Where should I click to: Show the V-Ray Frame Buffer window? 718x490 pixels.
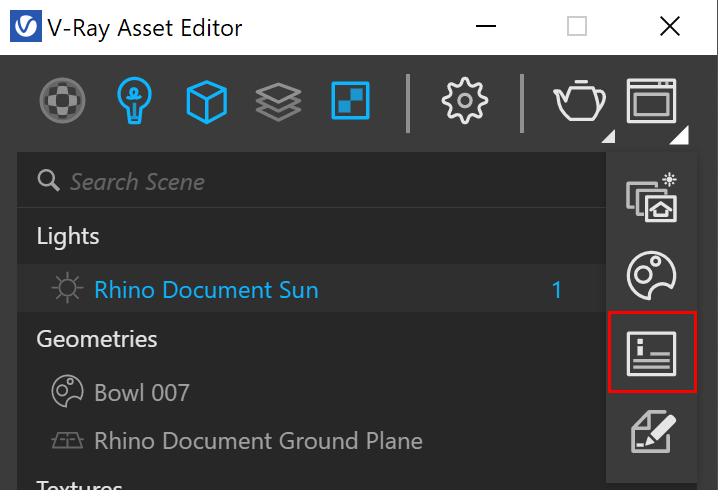pyautogui.click(x=651, y=101)
